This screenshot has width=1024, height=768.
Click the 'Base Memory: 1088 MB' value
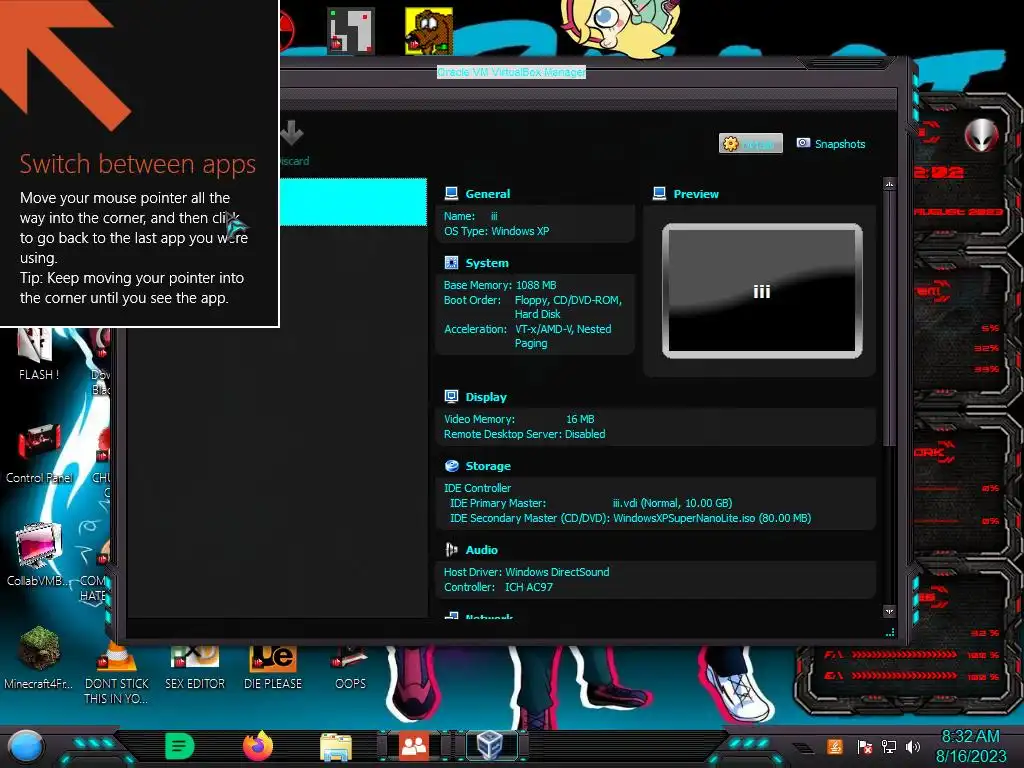point(536,285)
